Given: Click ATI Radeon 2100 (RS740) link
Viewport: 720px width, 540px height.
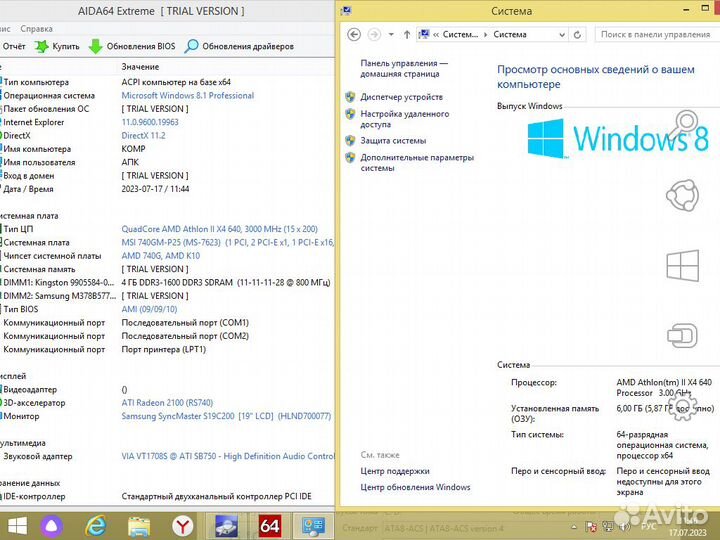Looking at the screenshot, I should [167, 403].
